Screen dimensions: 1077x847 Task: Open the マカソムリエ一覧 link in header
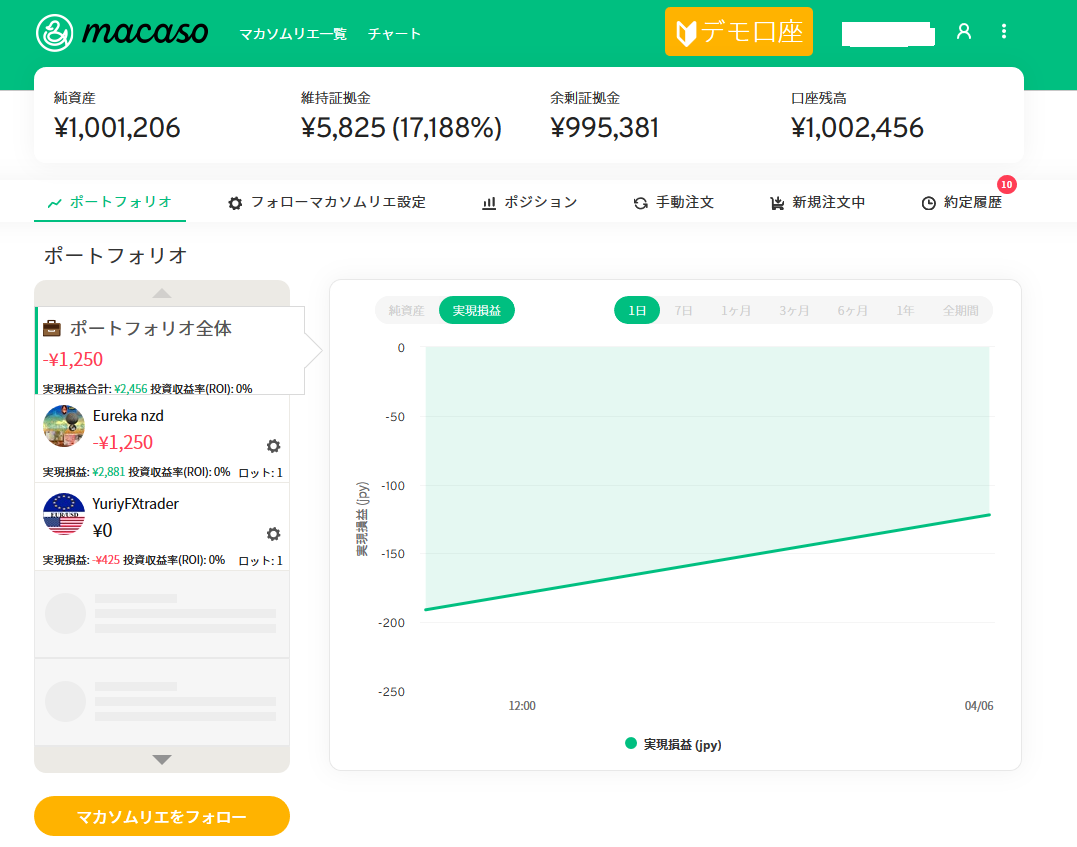pos(293,34)
